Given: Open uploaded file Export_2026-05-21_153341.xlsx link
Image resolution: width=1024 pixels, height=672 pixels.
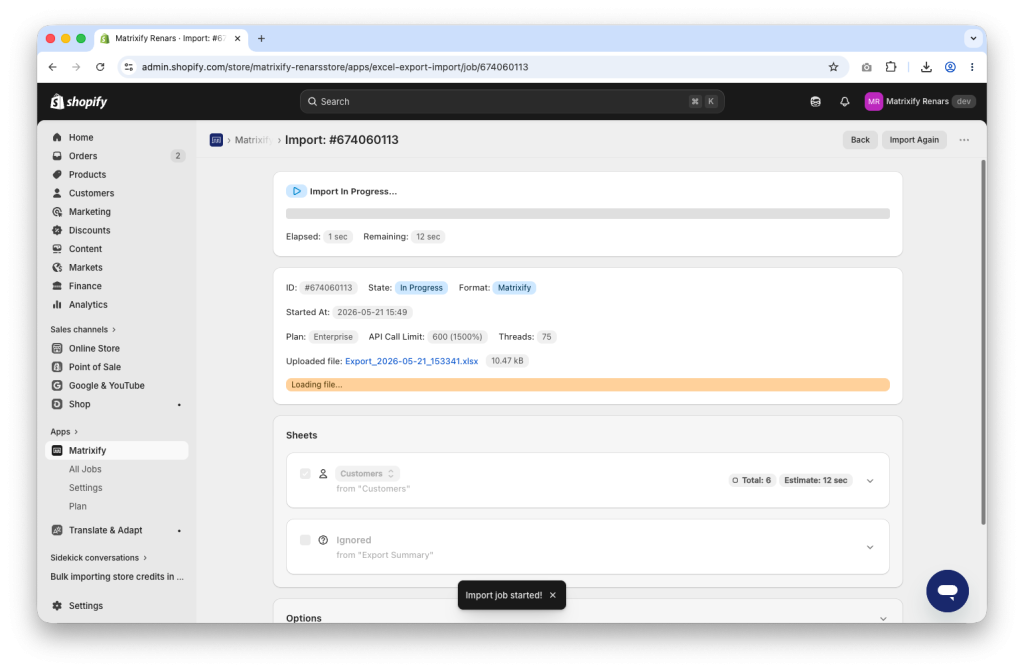Looking at the screenshot, I should pos(411,361).
